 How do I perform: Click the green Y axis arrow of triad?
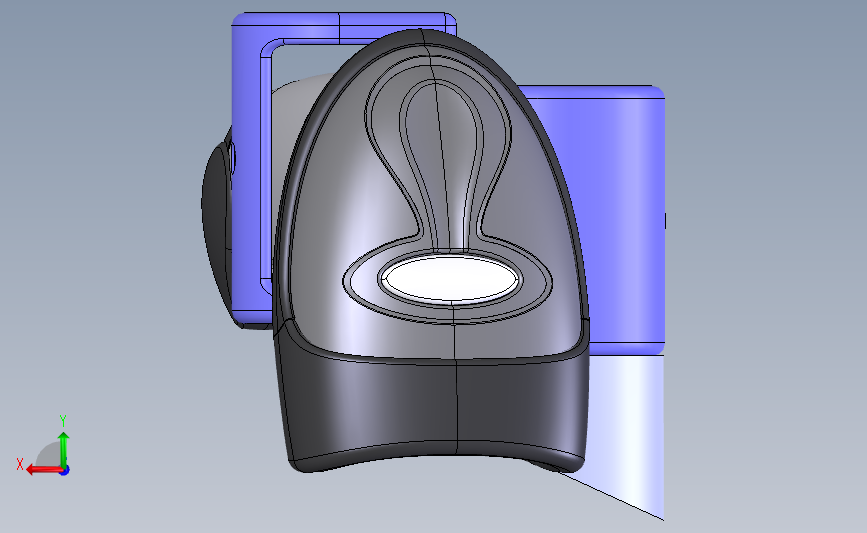click(64, 449)
